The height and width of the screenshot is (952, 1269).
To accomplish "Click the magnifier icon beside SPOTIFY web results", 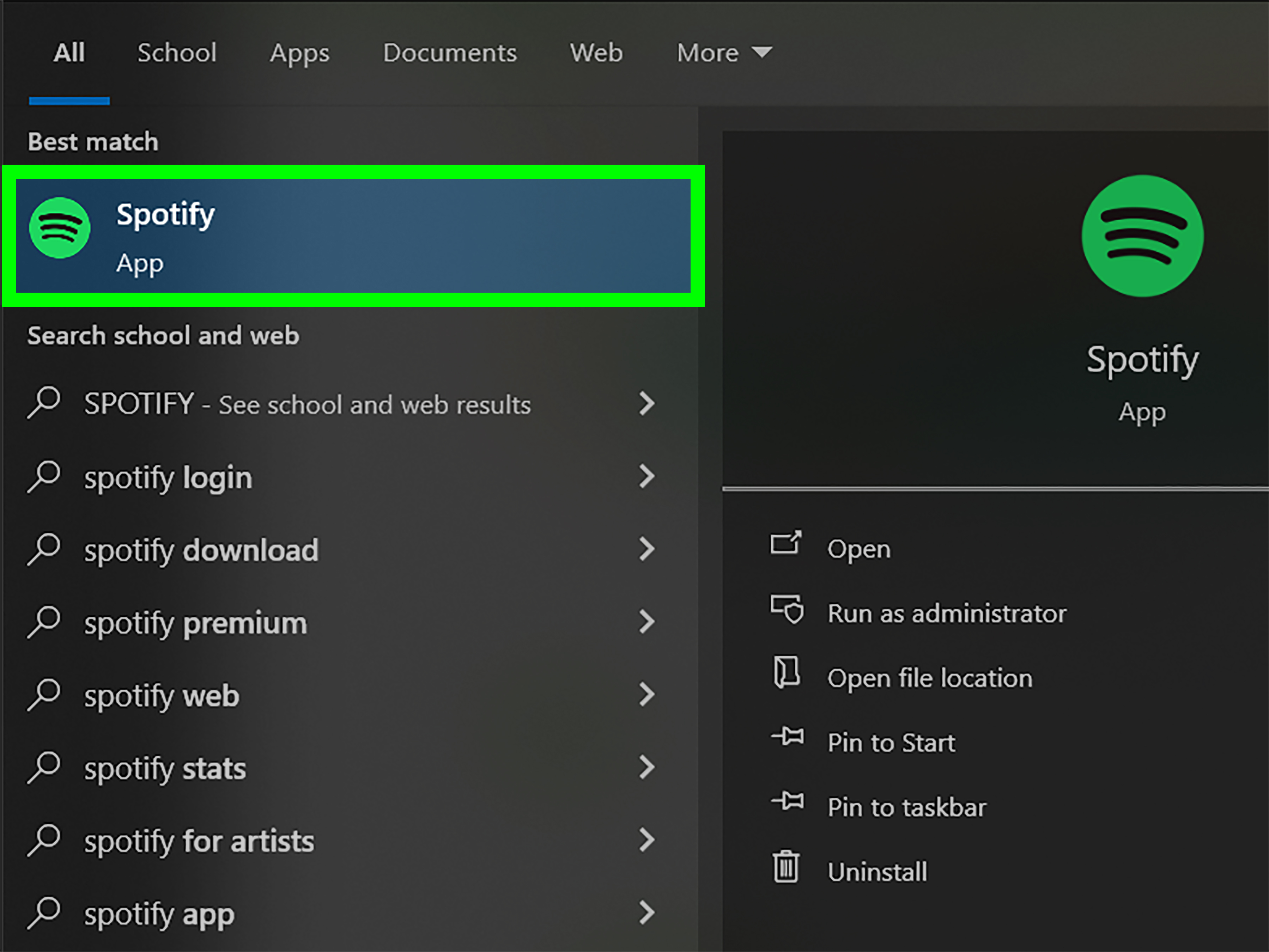I will pos(44,403).
